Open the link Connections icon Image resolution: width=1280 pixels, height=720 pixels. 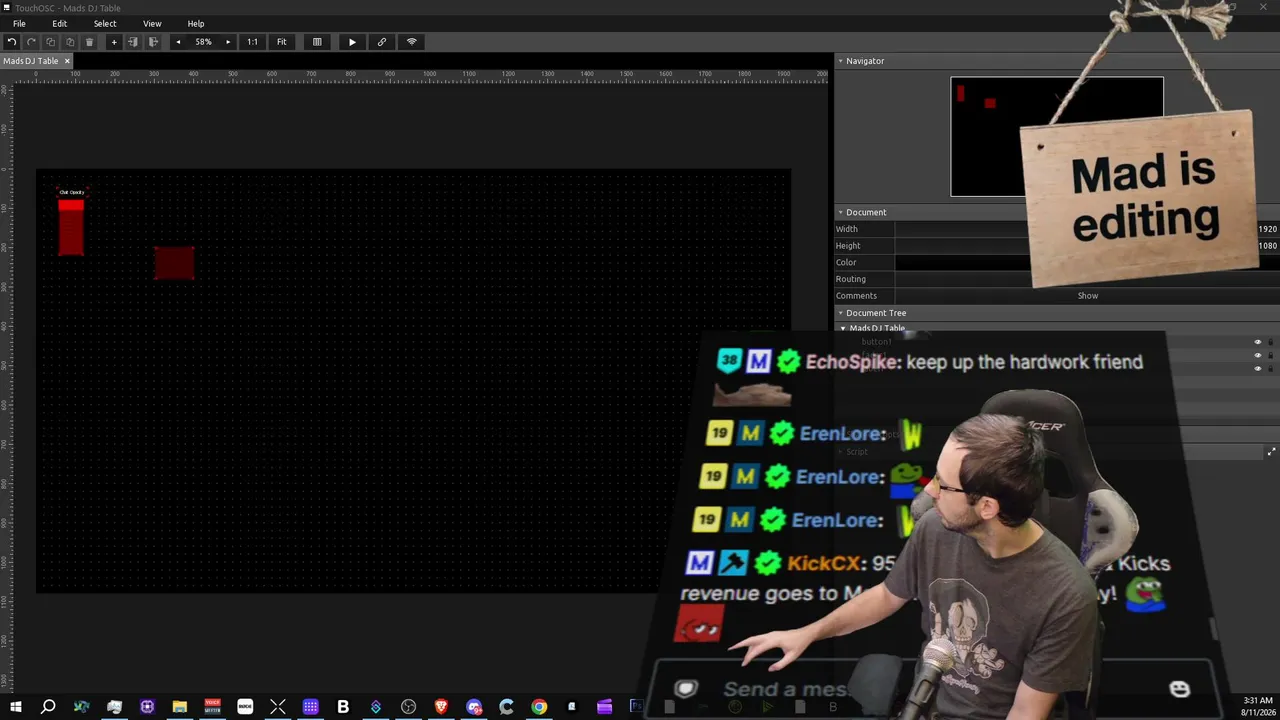(x=382, y=42)
